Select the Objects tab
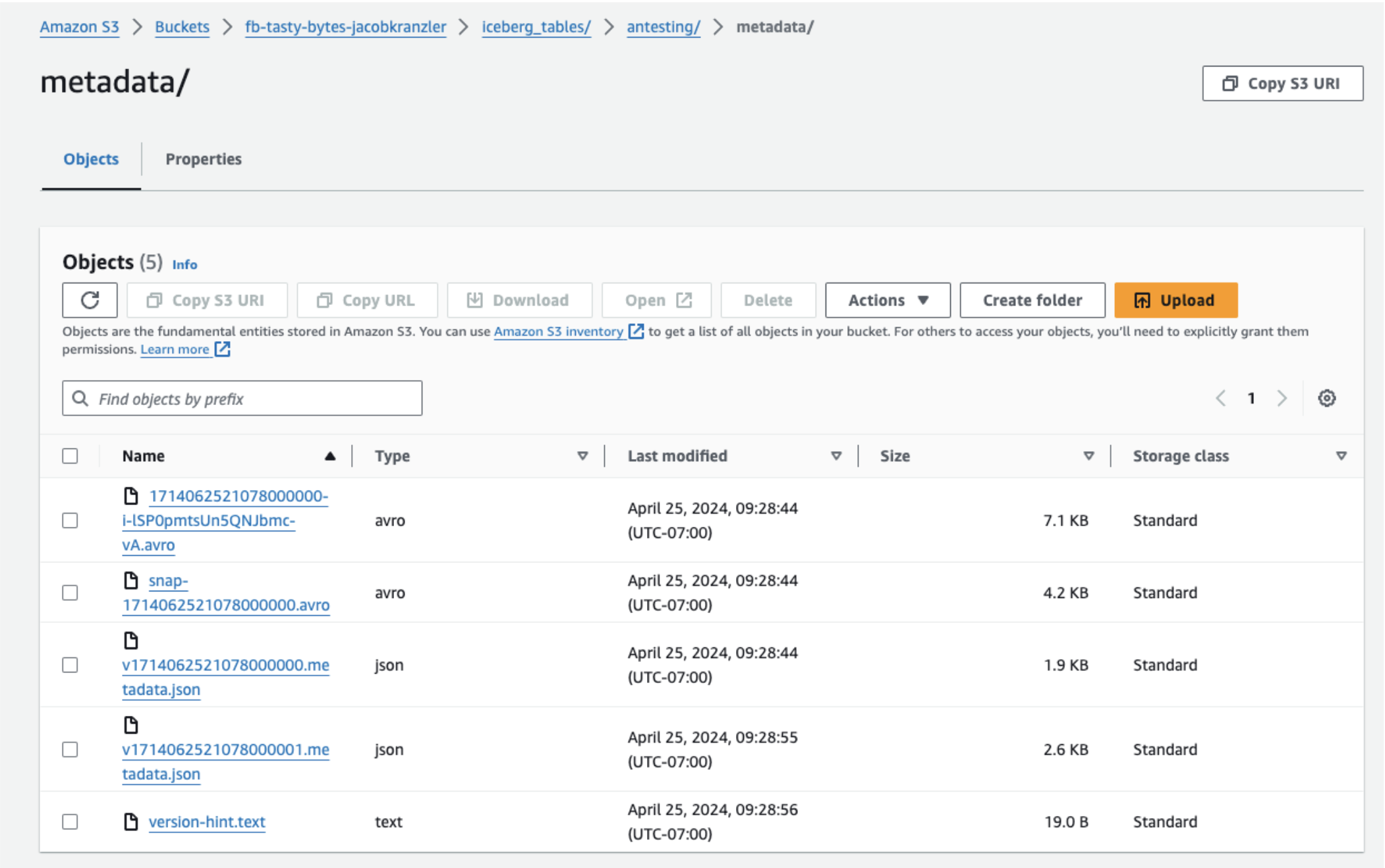 click(x=91, y=158)
